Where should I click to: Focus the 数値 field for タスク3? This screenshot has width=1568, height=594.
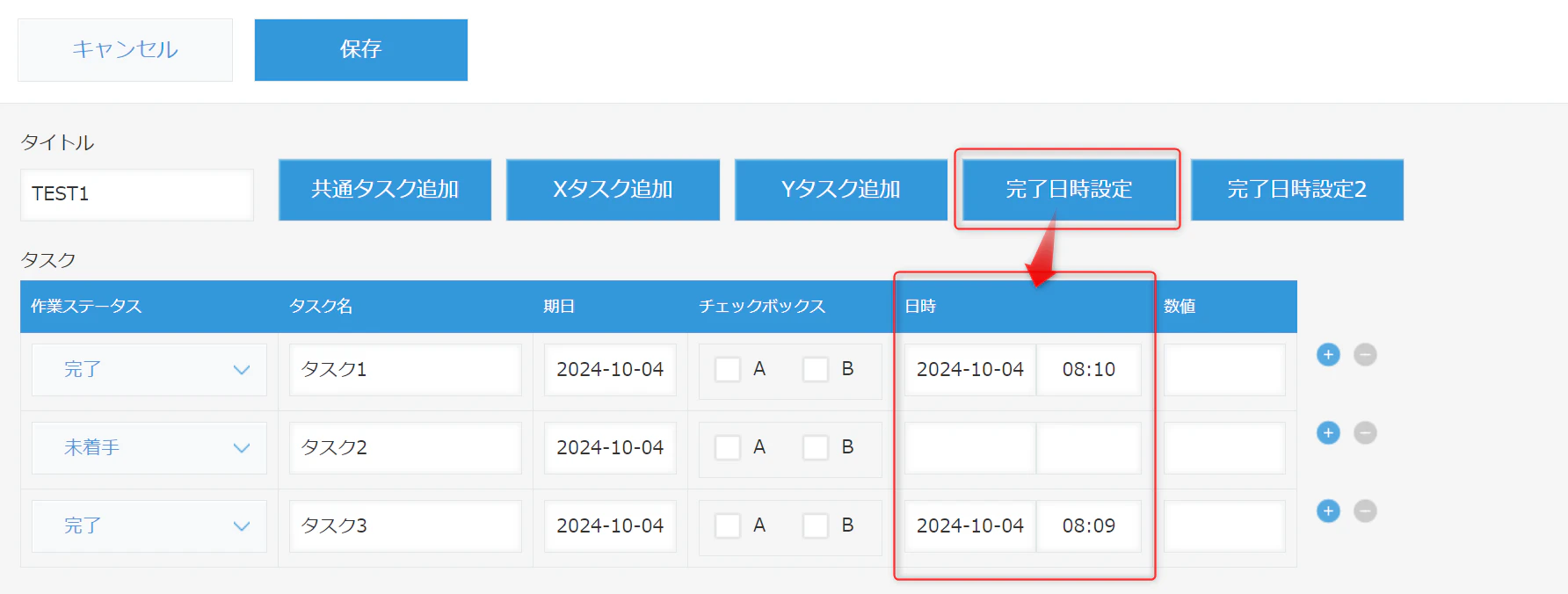coord(1224,526)
